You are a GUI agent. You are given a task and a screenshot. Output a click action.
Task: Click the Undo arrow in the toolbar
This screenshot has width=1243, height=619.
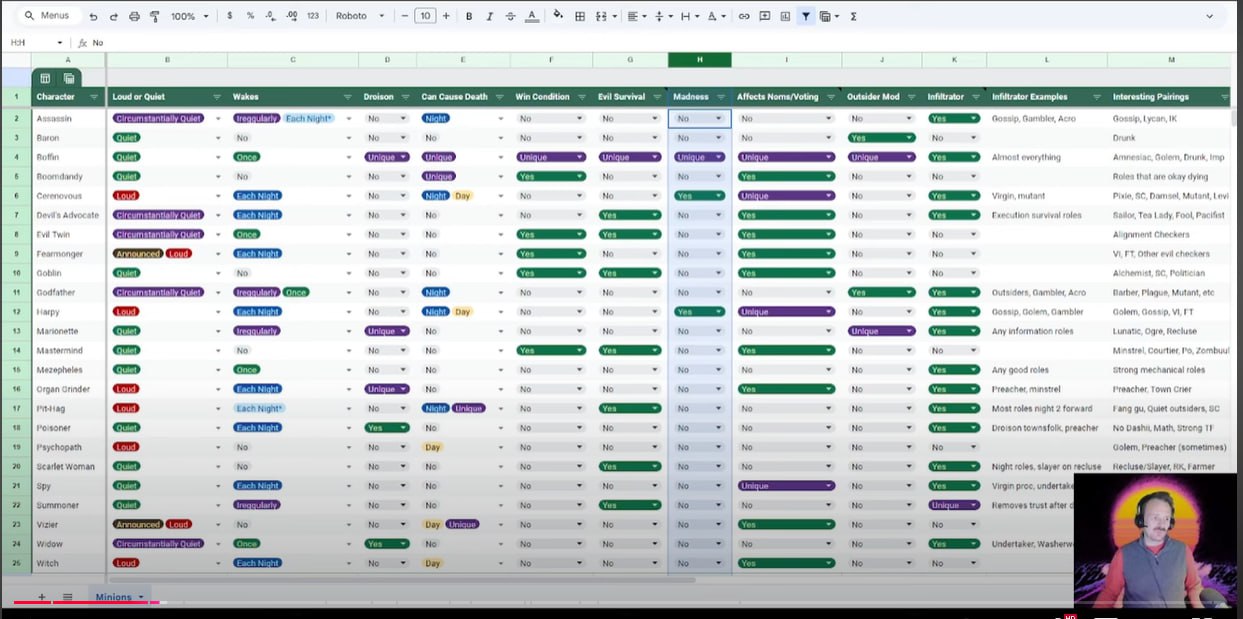(93, 17)
